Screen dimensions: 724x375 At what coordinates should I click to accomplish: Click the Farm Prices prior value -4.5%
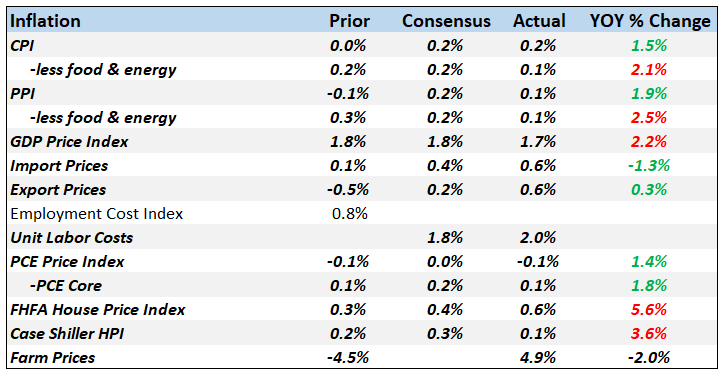[x=349, y=357]
